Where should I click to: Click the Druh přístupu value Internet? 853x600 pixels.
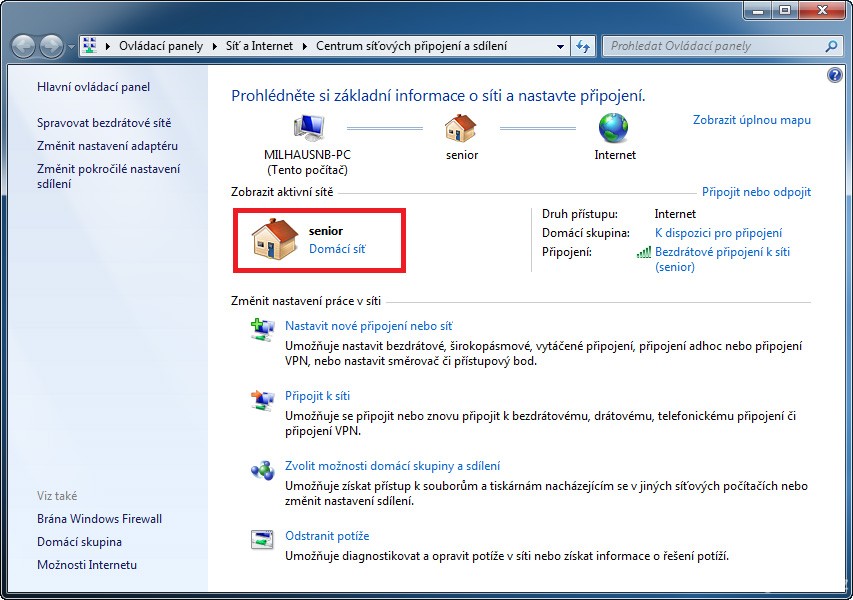(675, 214)
